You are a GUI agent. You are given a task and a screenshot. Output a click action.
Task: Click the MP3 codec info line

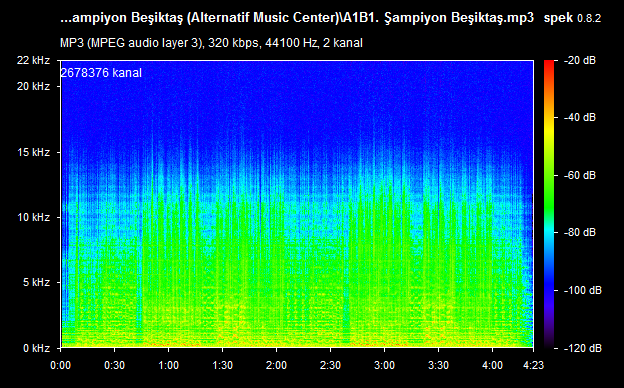tap(211, 43)
